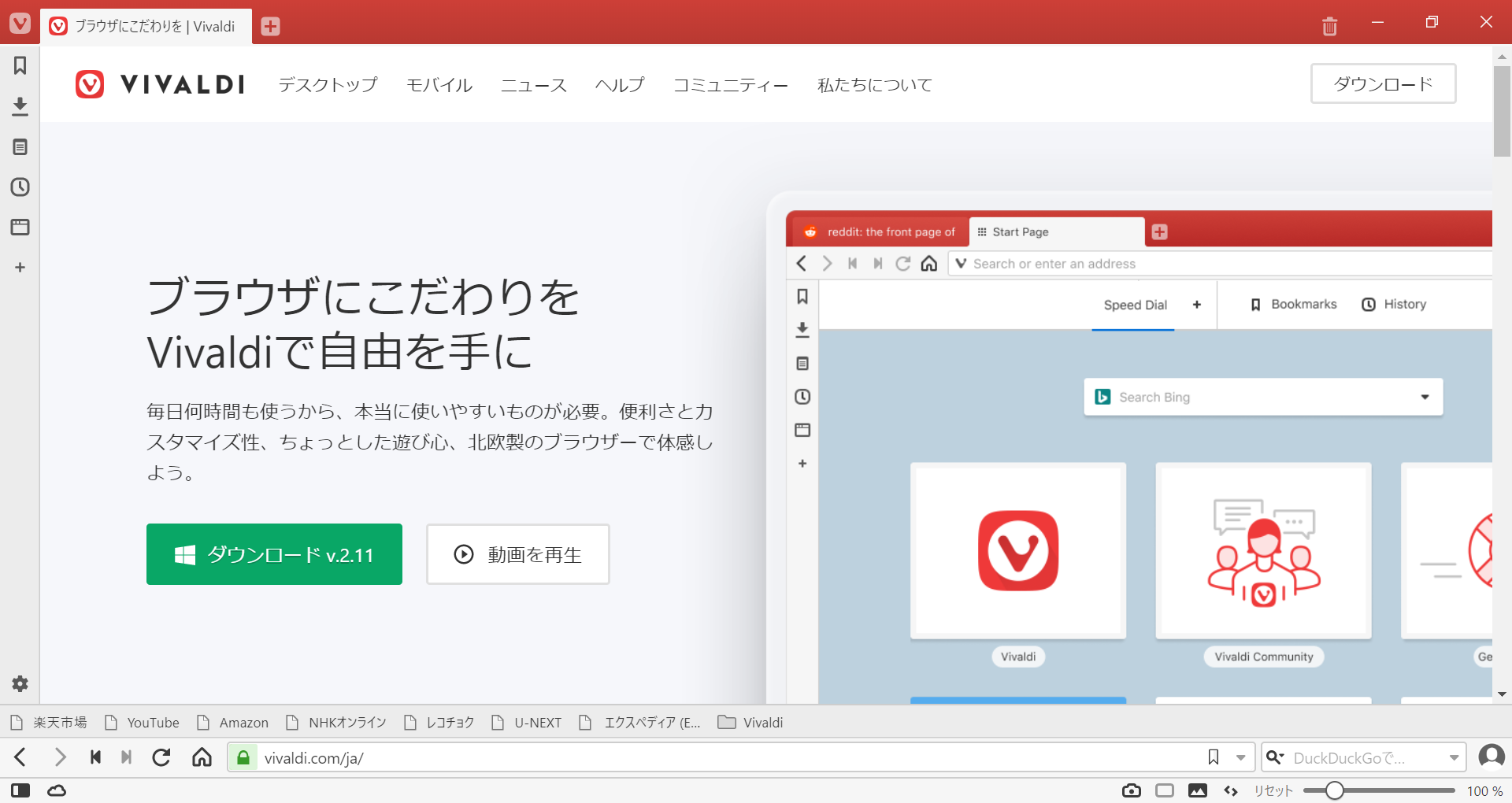This screenshot has height=803, width=1512.
Task: Open the ニュース menu item
Action: (534, 84)
